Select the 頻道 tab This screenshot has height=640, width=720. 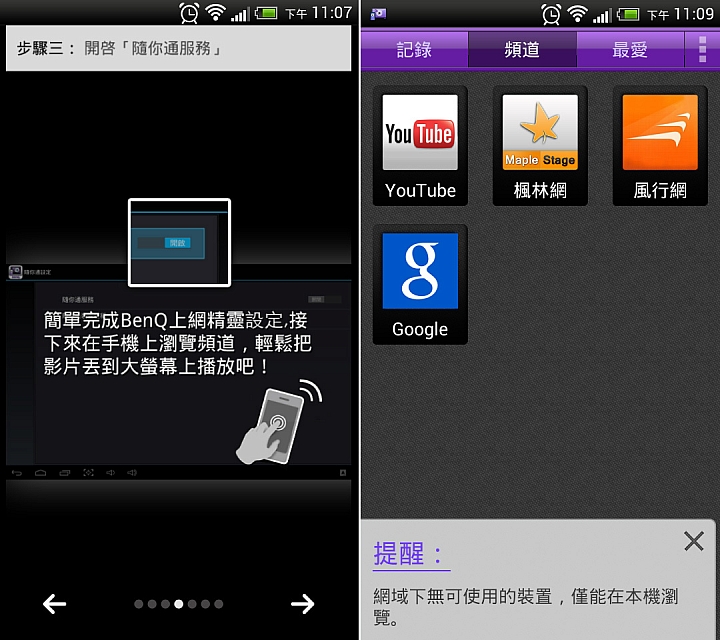pos(522,49)
